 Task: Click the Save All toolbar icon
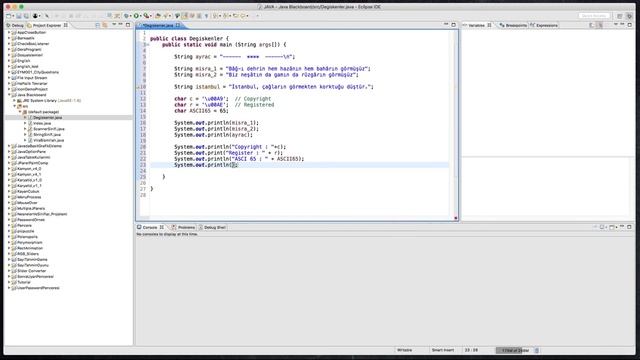26,16
